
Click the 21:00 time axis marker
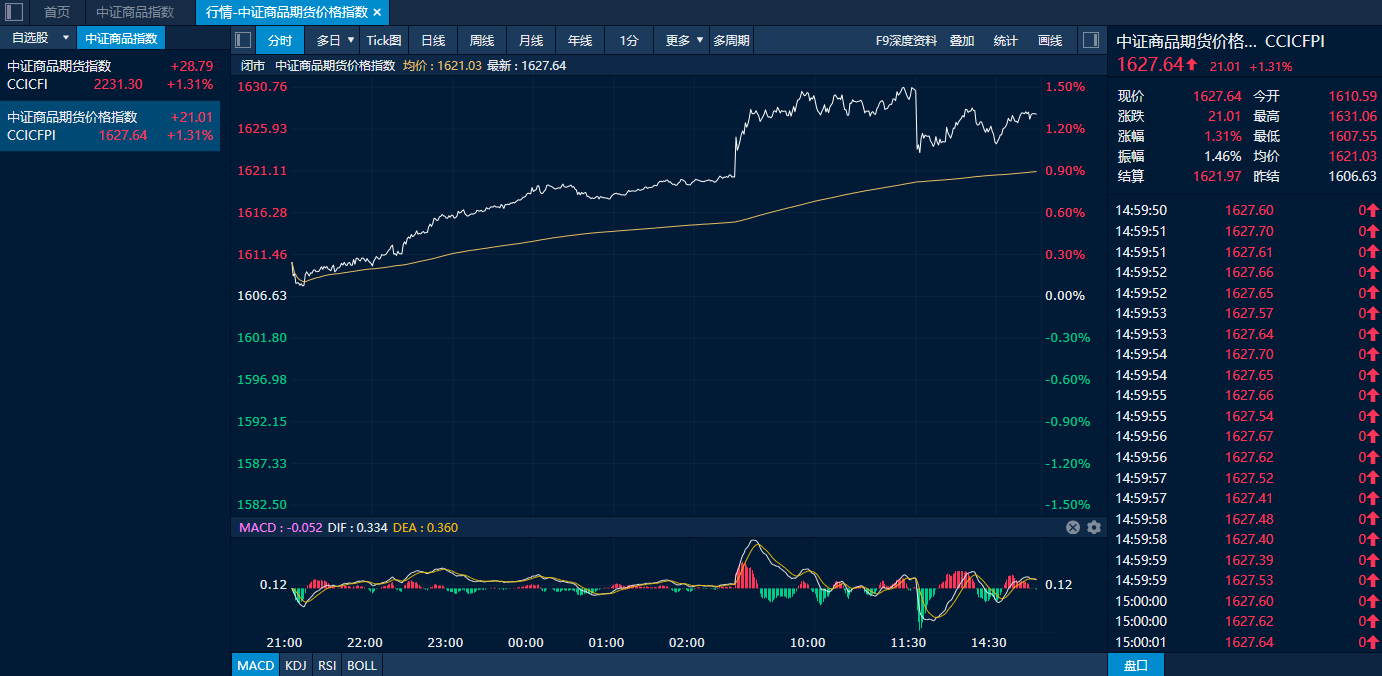click(284, 643)
